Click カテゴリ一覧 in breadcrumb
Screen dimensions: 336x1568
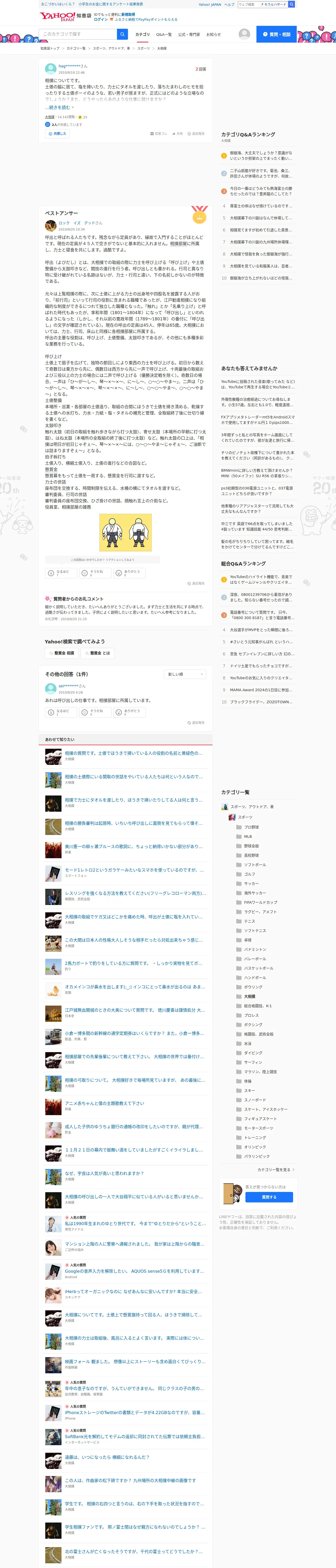click(x=76, y=48)
